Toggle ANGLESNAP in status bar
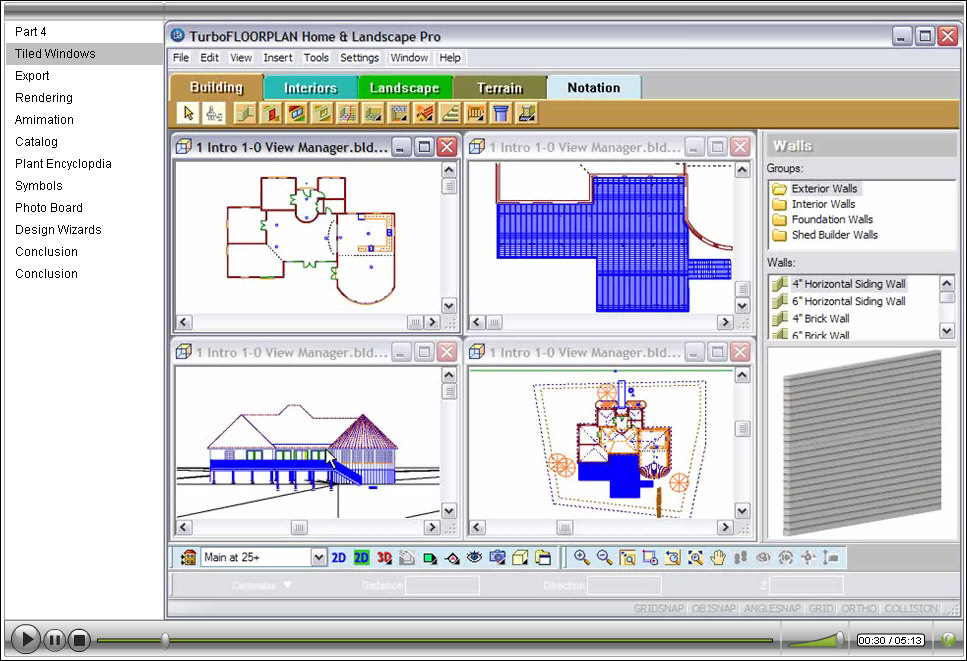Screen dimensions: 967x661 (x=772, y=609)
